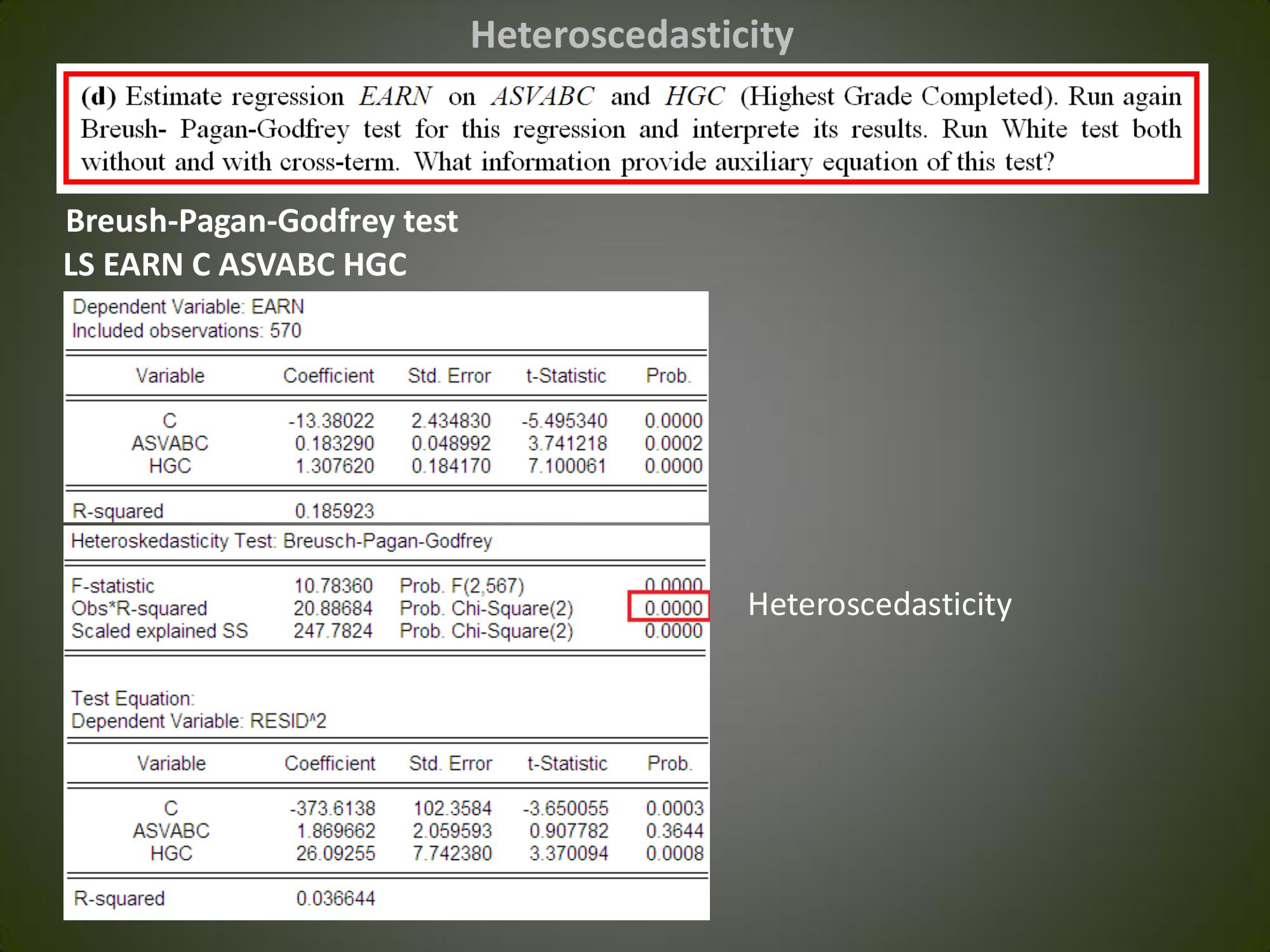Image resolution: width=1270 pixels, height=952 pixels.
Task: Click the HGC coefficient 1.307620
Action: (335, 466)
